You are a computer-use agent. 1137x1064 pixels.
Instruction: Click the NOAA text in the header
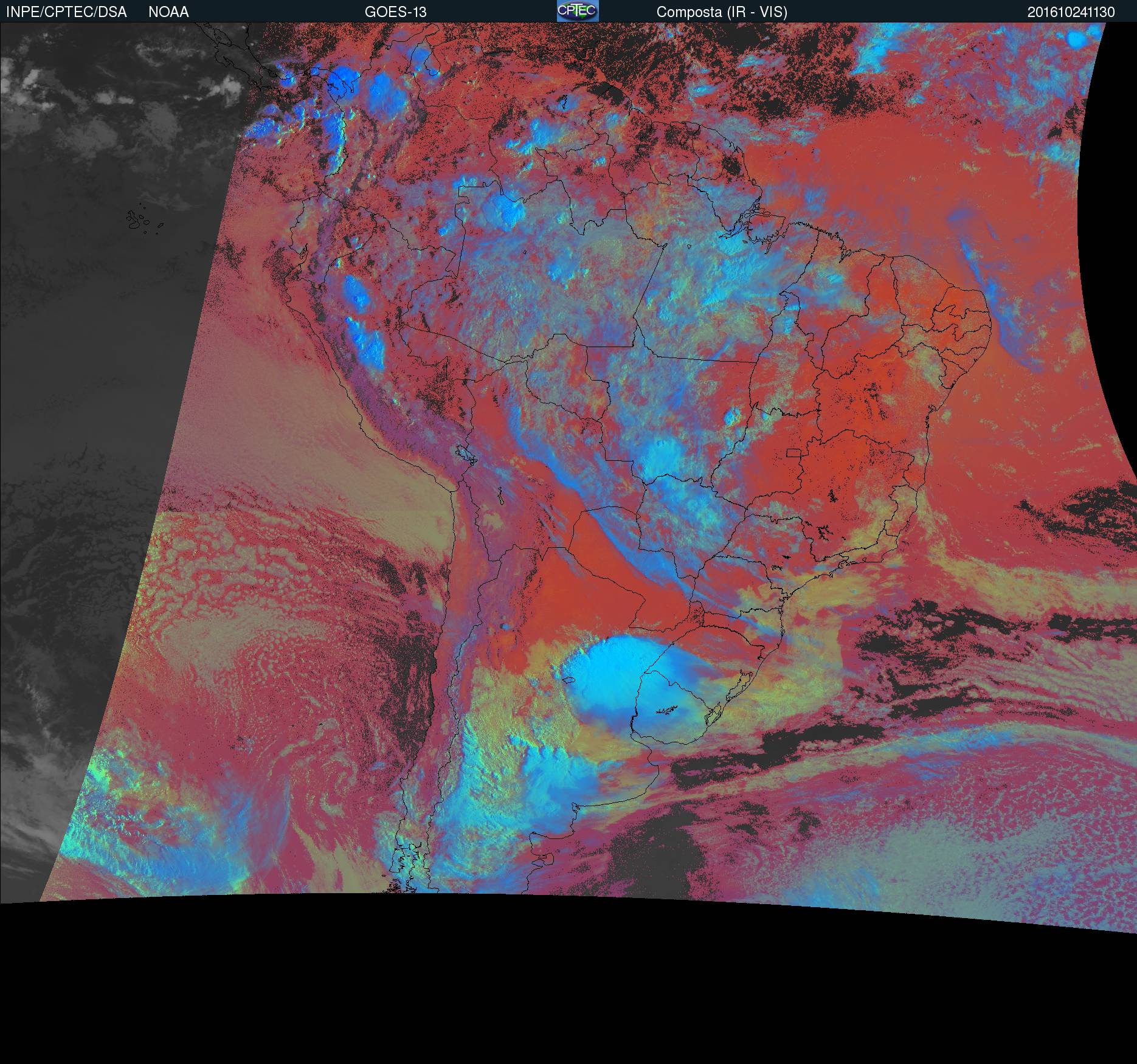[x=168, y=12]
